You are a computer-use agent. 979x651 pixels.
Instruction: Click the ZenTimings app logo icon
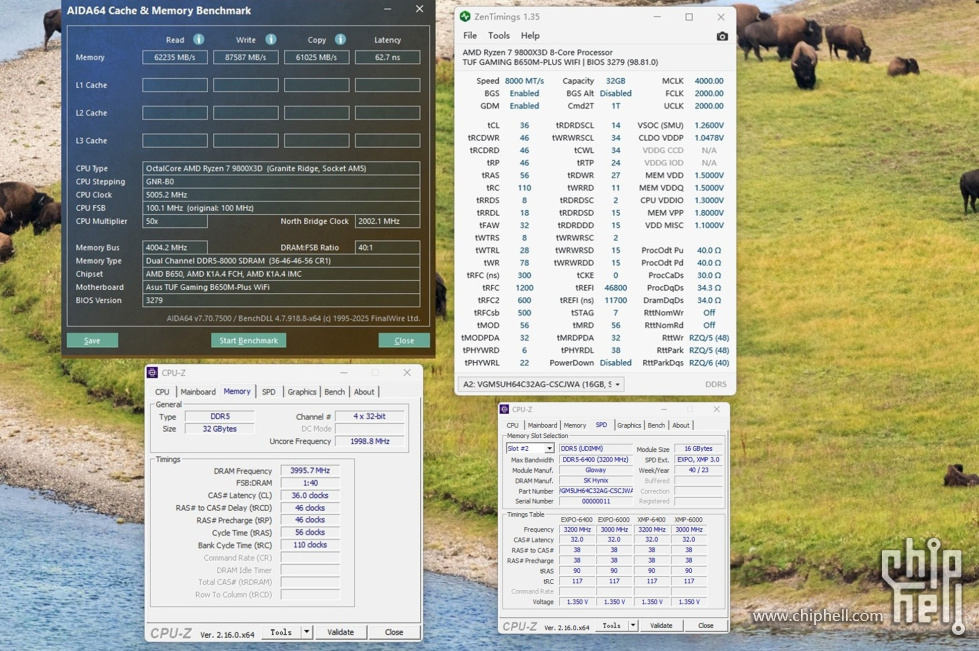click(x=465, y=17)
